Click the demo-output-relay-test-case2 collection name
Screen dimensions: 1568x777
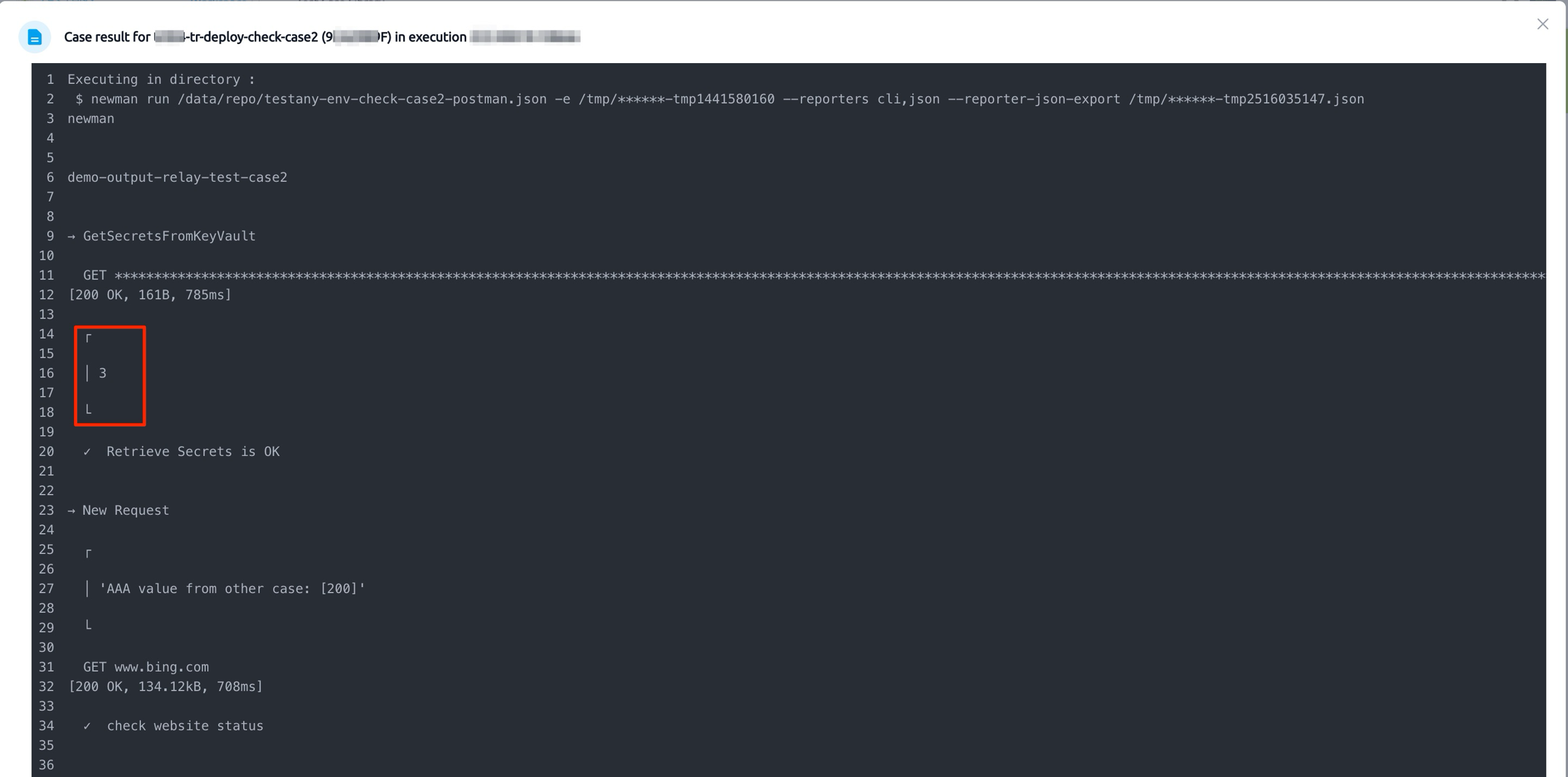click(178, 177)
